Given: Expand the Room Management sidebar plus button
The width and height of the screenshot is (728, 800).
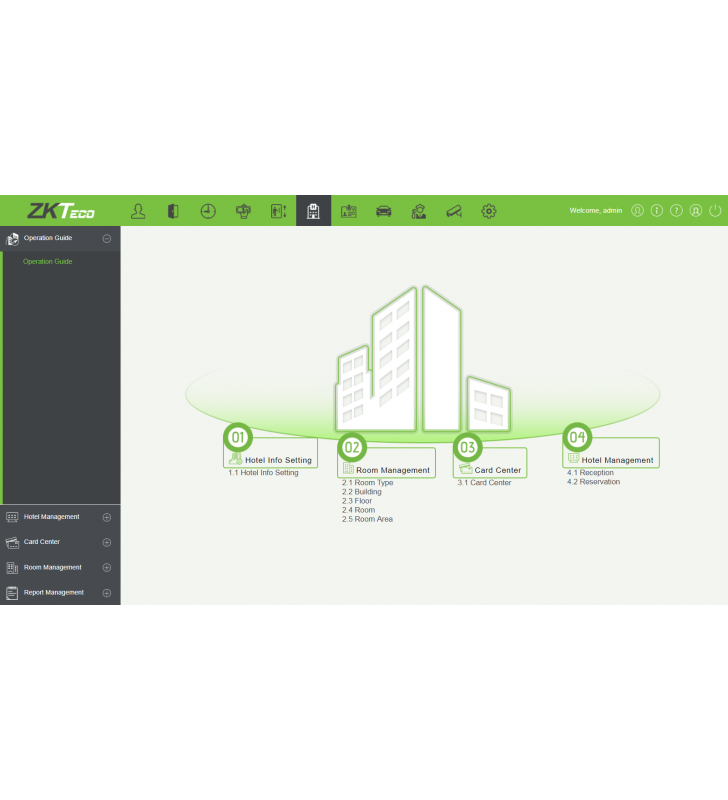Looking at the screenshot, I should [107, 567].
